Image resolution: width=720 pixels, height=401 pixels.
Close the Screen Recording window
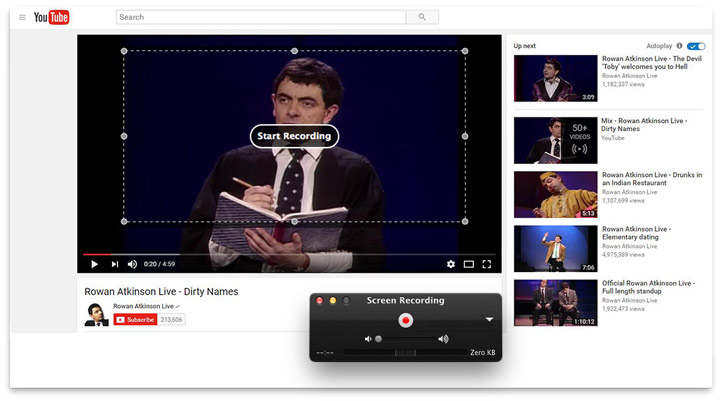click(320, 300)
